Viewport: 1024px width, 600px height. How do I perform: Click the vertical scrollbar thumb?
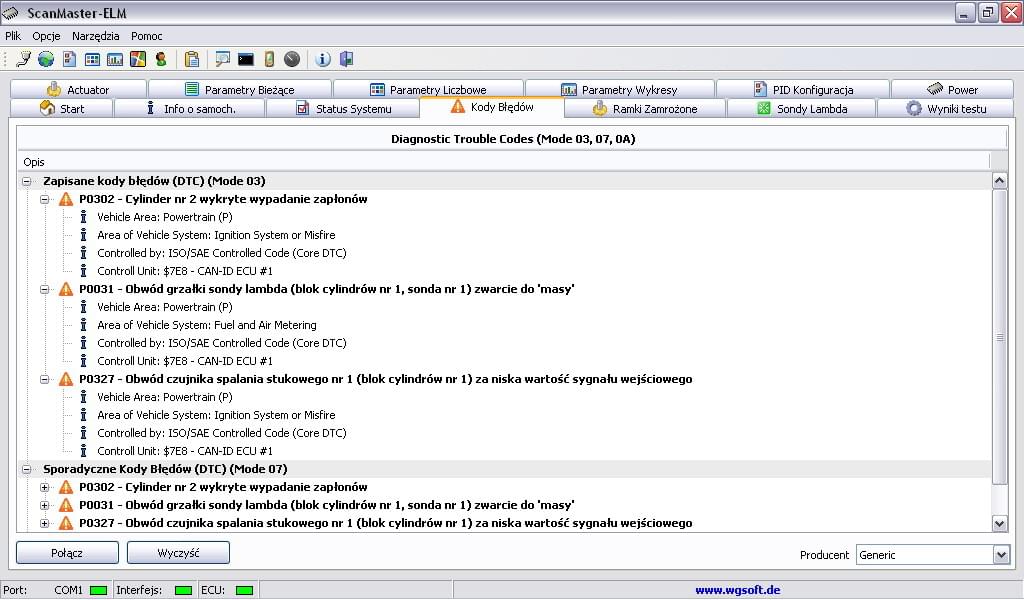coord(999,338)
